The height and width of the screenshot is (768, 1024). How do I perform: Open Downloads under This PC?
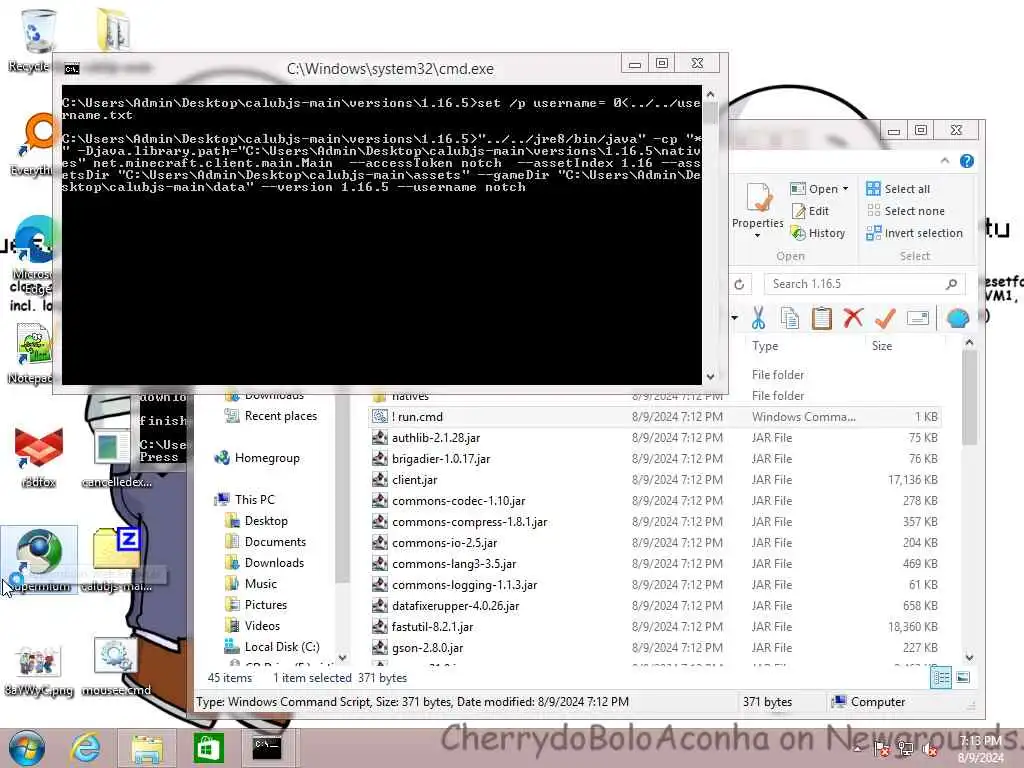(264, 563)
